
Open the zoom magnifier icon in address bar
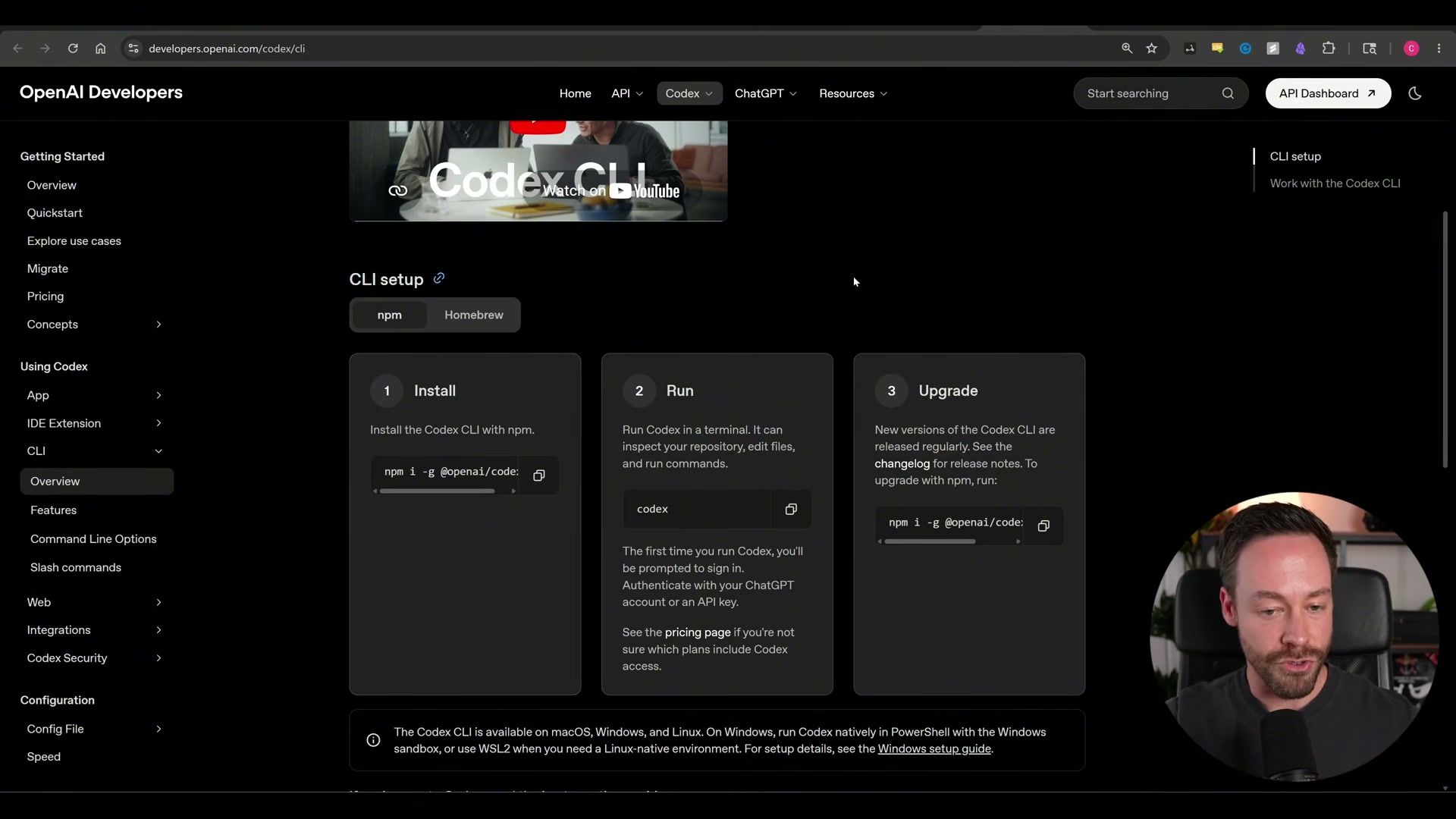pyautogui.click(x=1127, y=49)
